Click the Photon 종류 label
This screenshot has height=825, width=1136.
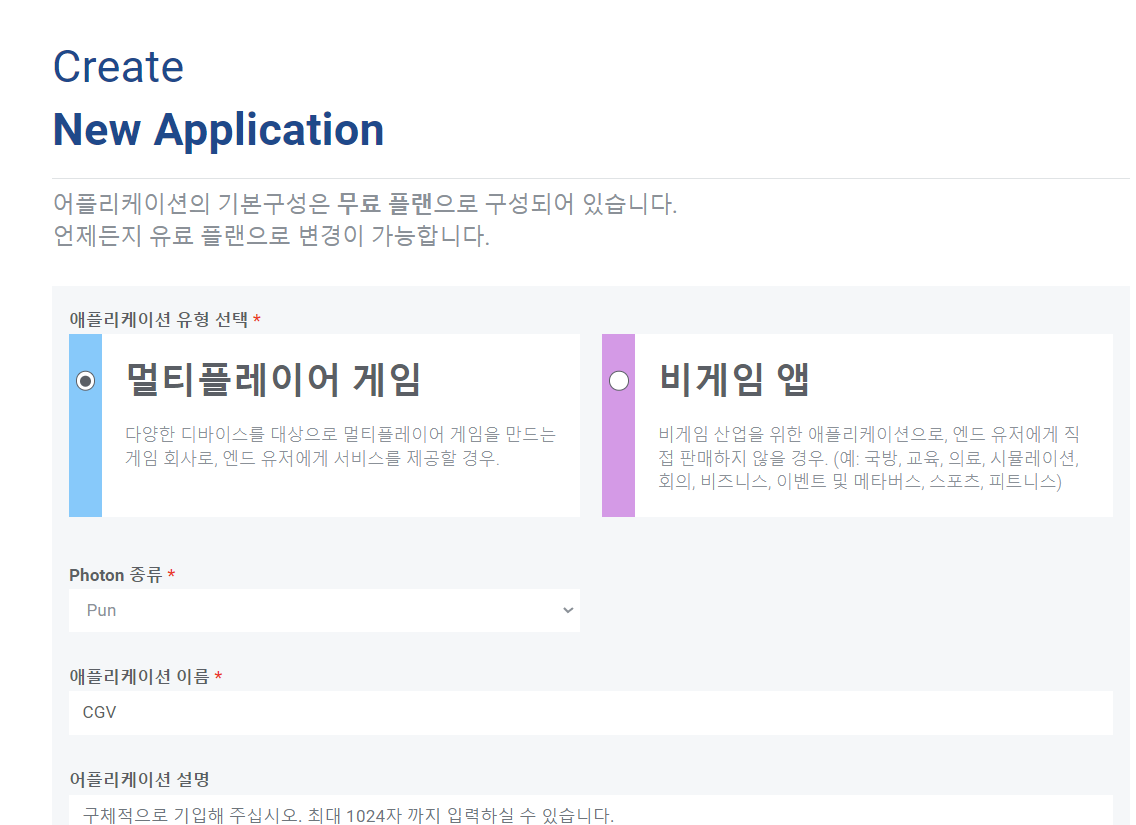[x=116, y=575]
